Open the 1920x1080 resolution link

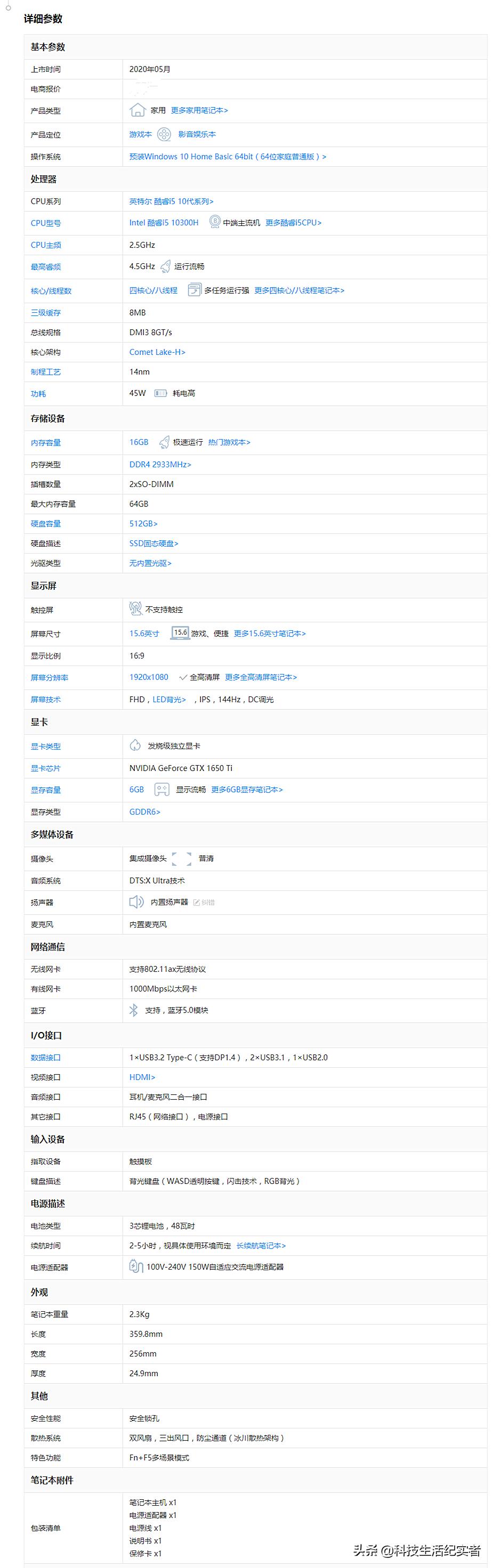pyautogui.click(x=149, y=678)
